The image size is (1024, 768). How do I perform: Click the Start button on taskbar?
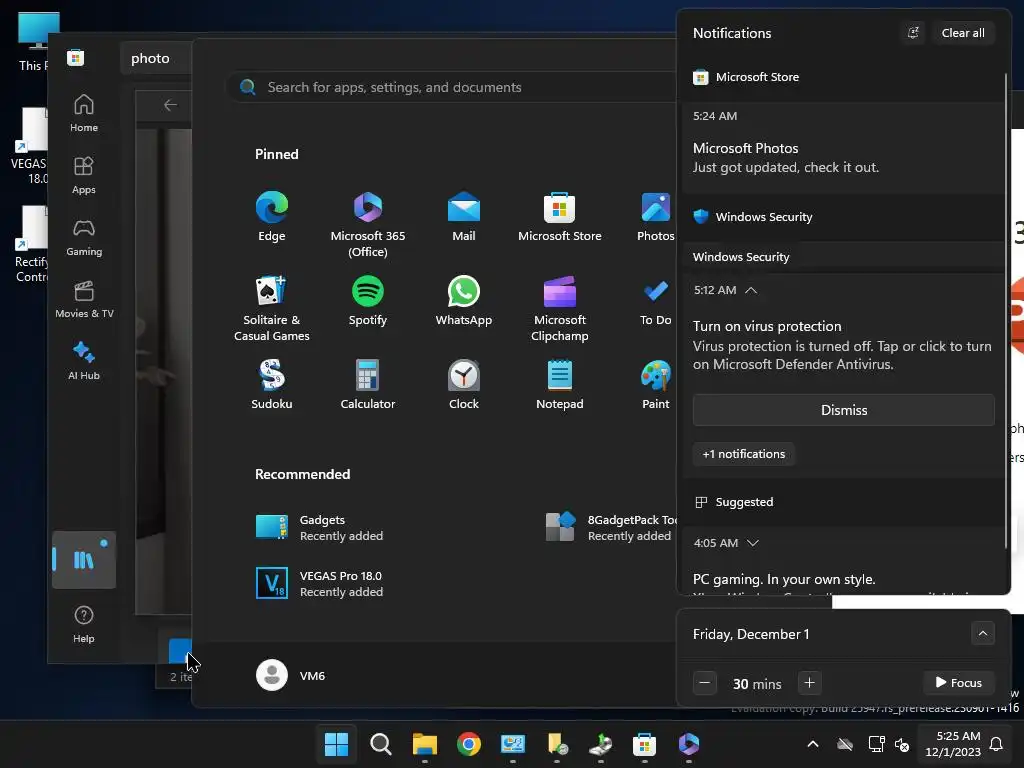[336, 744]
